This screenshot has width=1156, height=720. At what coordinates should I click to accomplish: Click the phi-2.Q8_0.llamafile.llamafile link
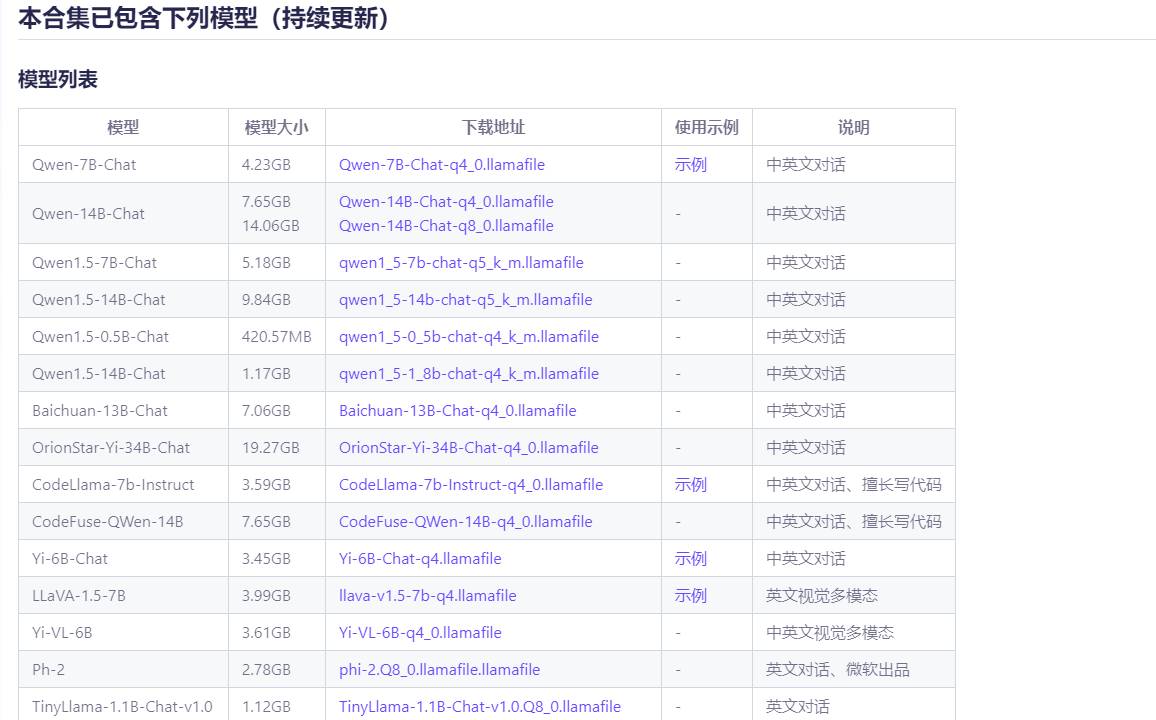coord(439,669)
